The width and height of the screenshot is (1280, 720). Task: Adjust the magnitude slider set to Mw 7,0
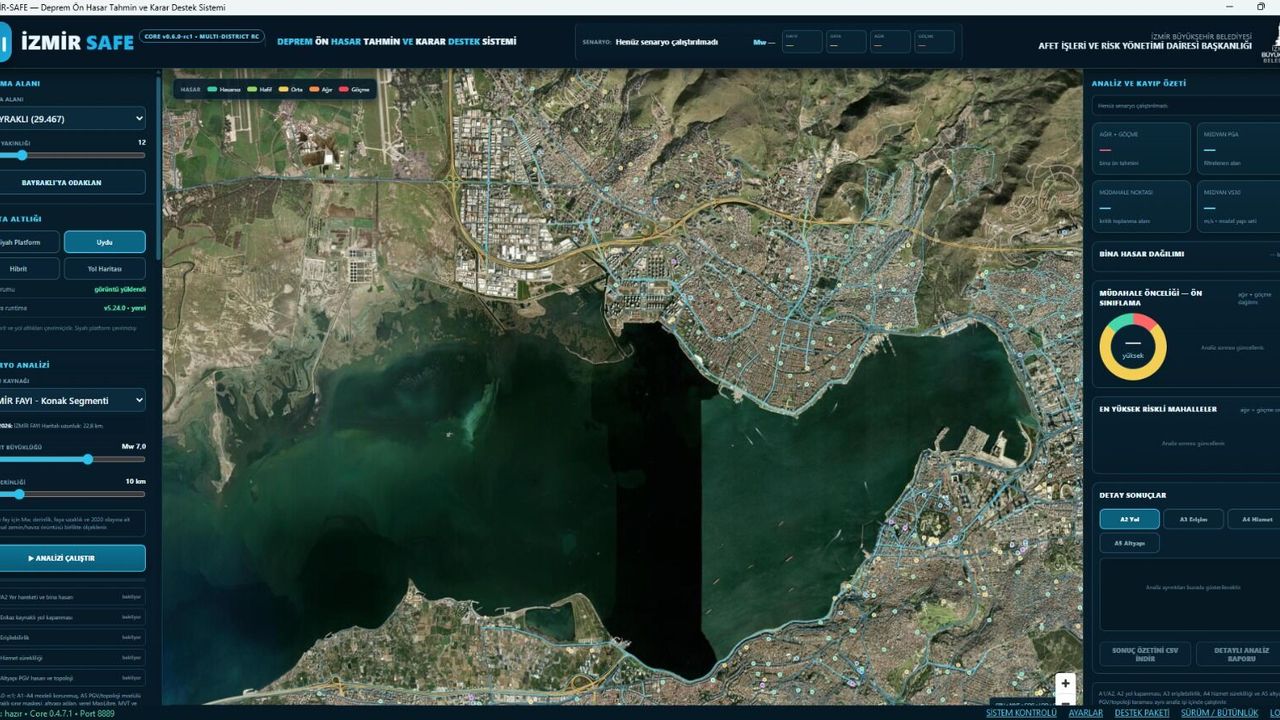point(72,459)
